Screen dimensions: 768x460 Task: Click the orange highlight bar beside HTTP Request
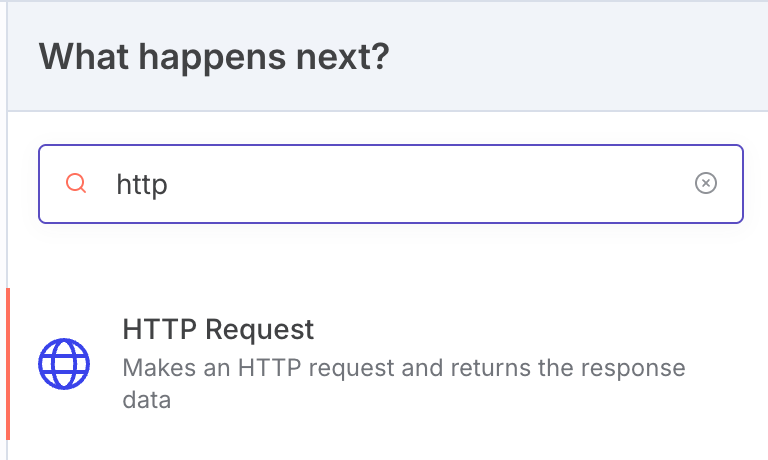8,364
